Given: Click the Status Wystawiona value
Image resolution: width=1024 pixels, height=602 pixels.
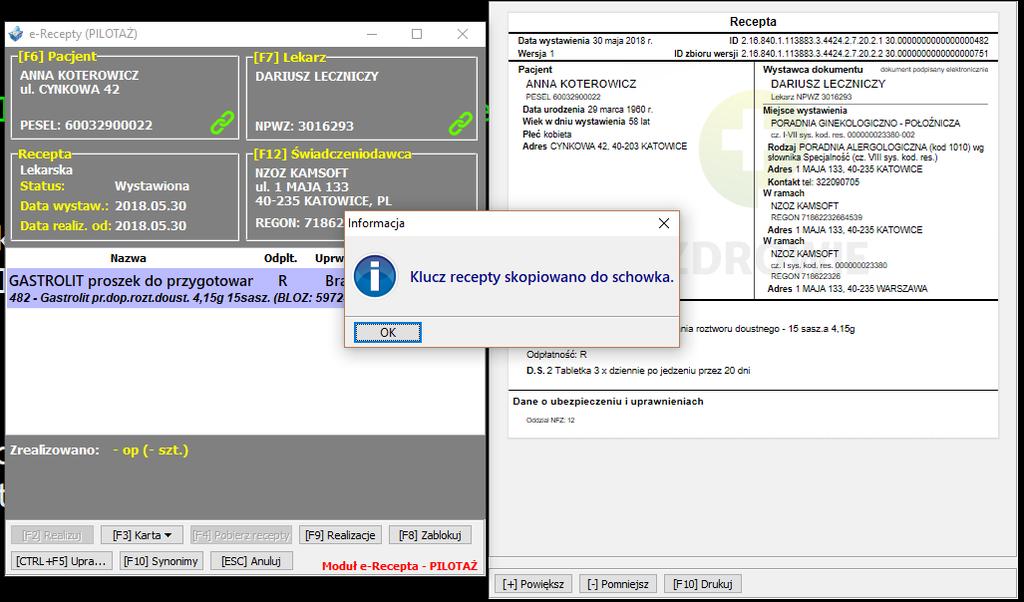Looking at the screenshot, I should pos(152,186).
